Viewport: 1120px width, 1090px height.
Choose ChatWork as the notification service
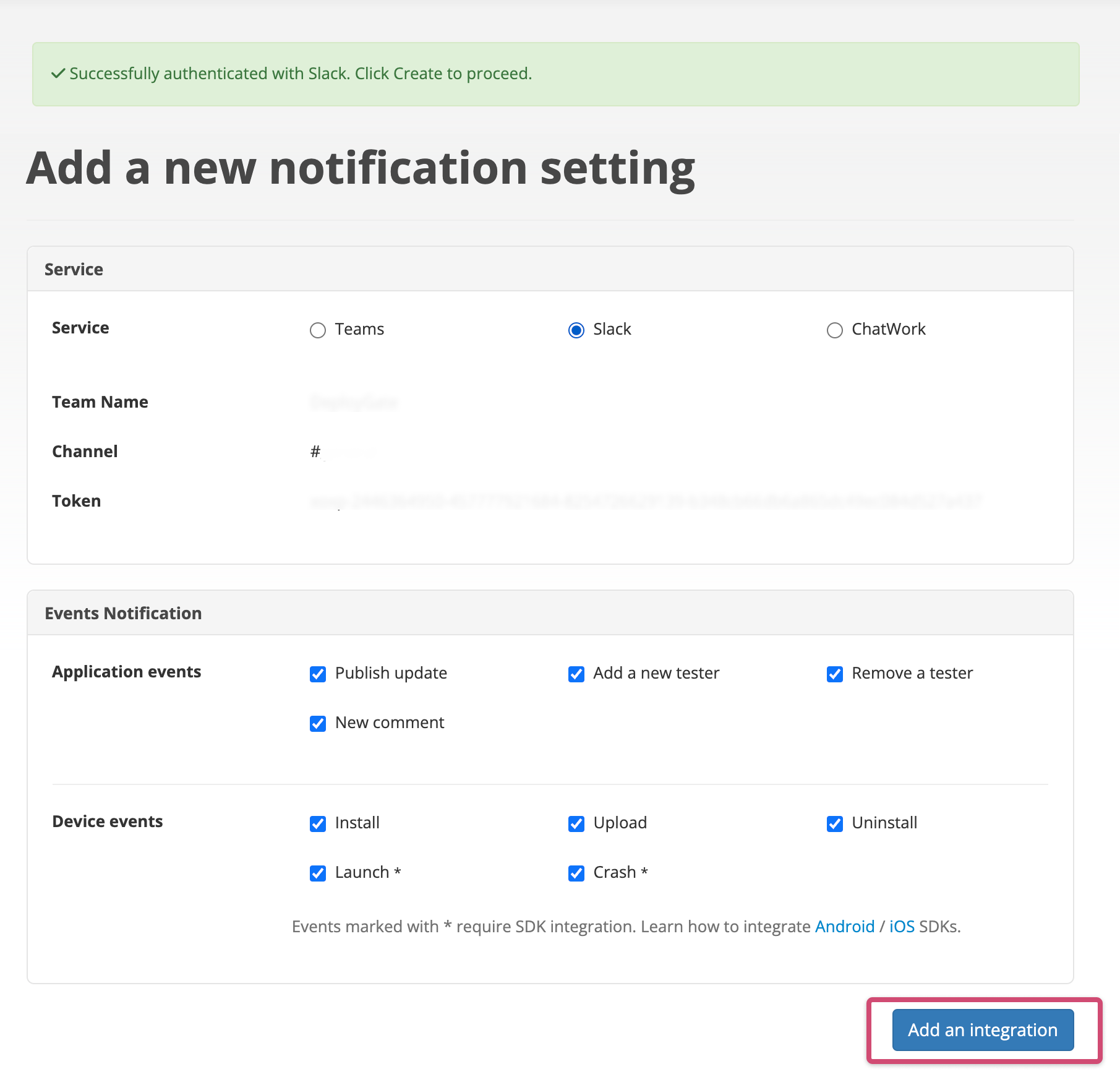tap(835, 330)
